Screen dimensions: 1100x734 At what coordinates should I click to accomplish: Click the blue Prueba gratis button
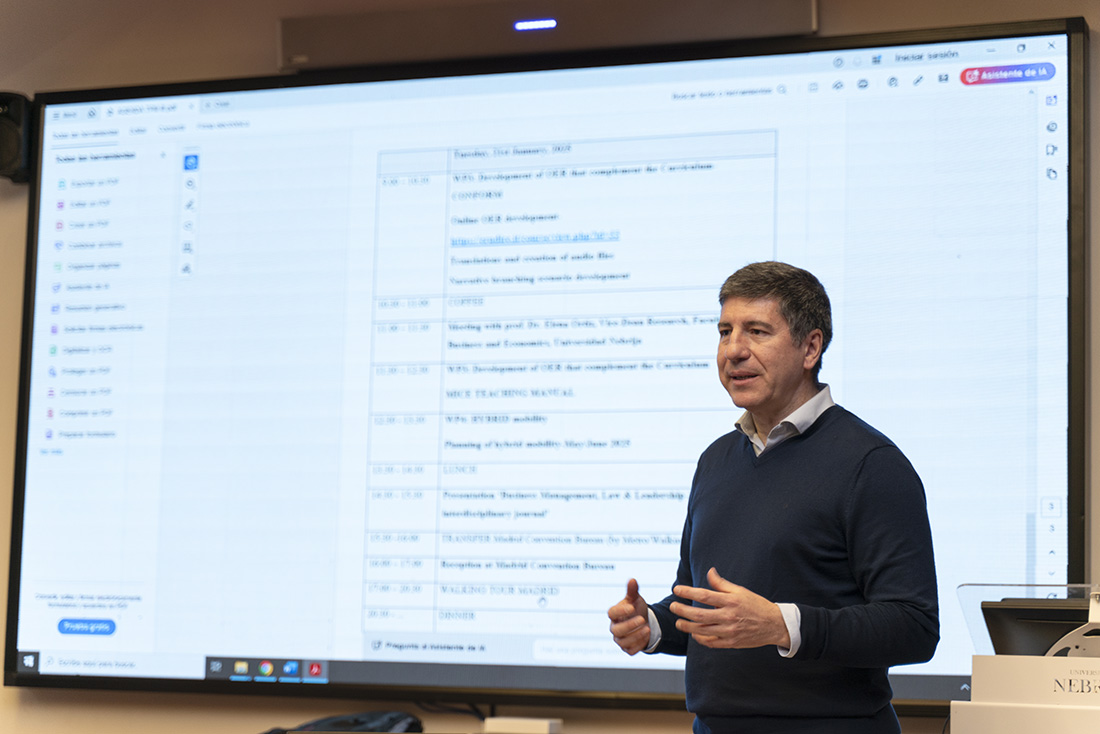(x=86, y=627)
